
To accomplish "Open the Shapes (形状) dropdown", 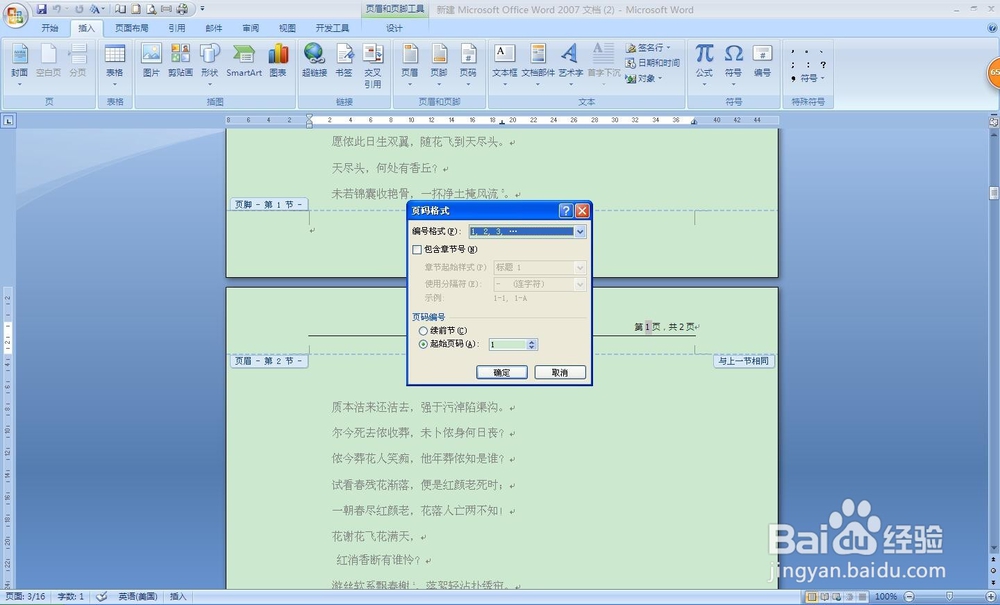I will click(x=210, y=83).
